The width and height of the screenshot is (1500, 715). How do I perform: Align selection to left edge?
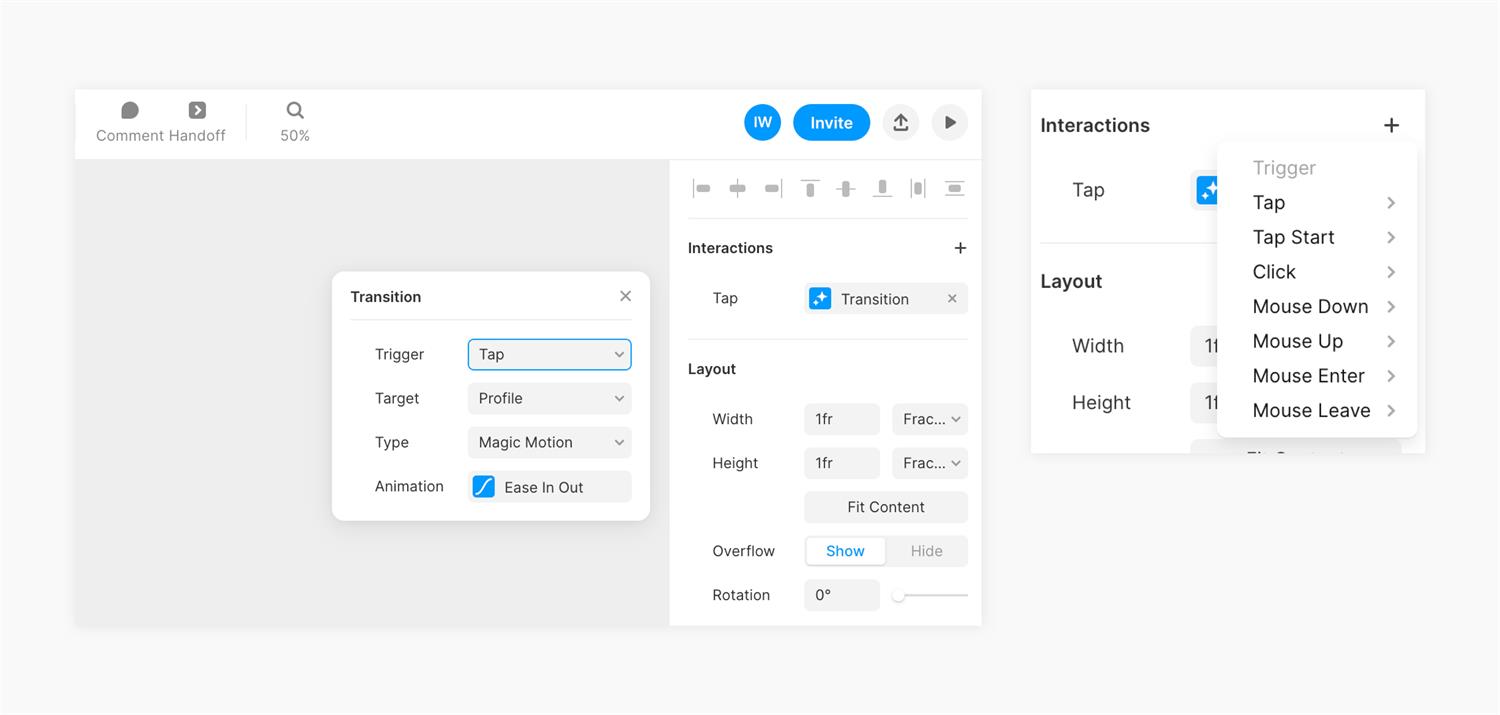[x=702, y=188]
